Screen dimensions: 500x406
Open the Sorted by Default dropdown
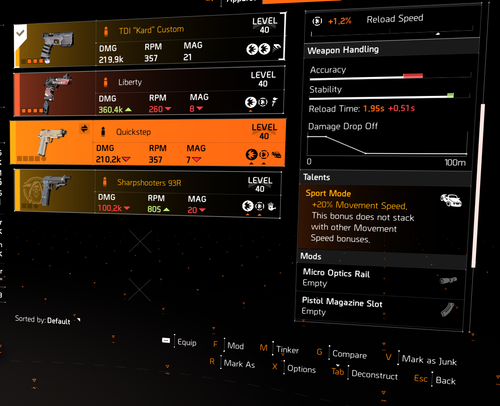pos(48,320)
